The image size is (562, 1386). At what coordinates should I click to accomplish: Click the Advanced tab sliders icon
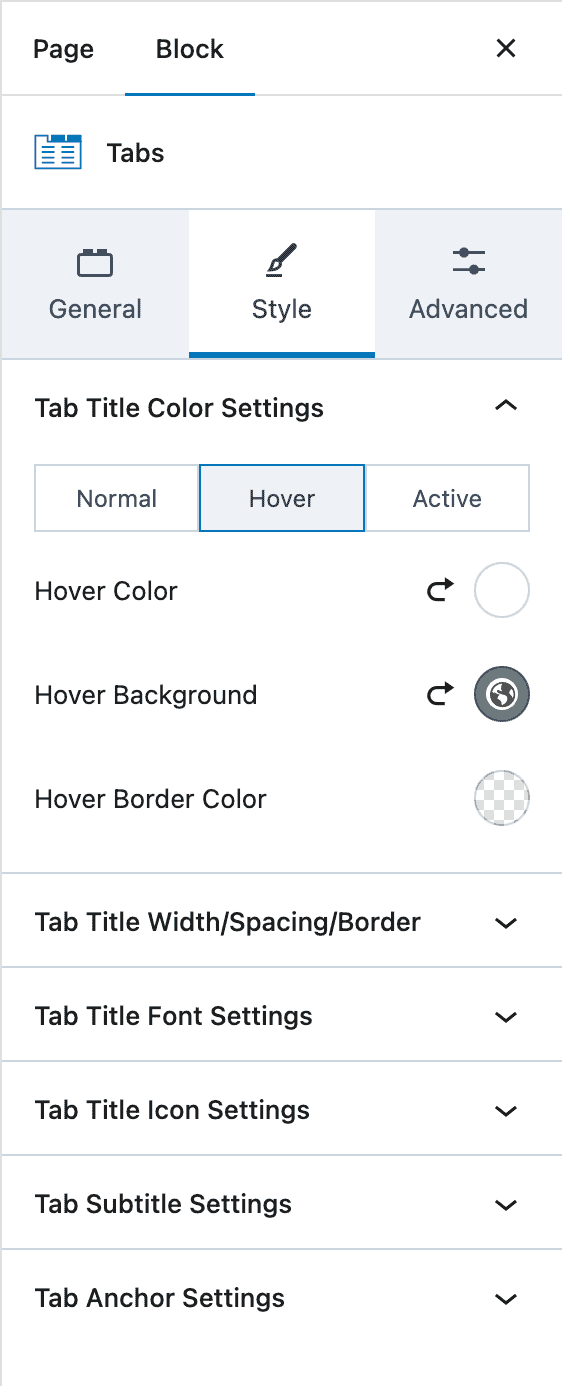(468, 263)
